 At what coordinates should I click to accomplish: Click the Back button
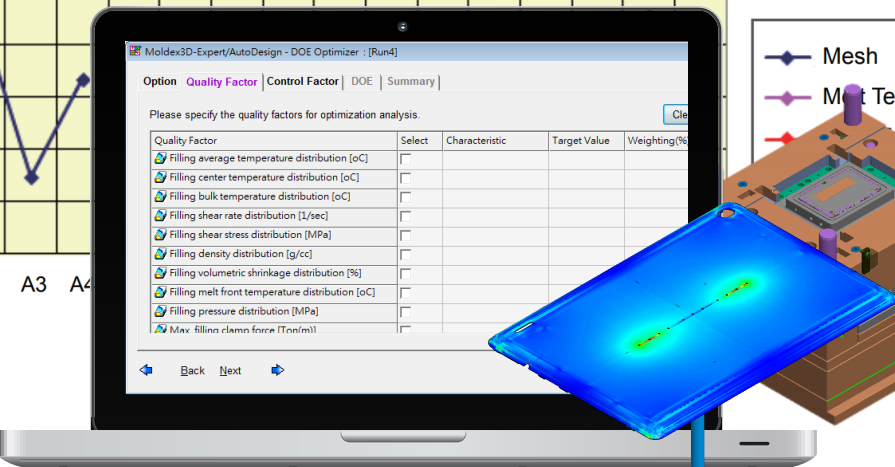[x=192, y=371]
